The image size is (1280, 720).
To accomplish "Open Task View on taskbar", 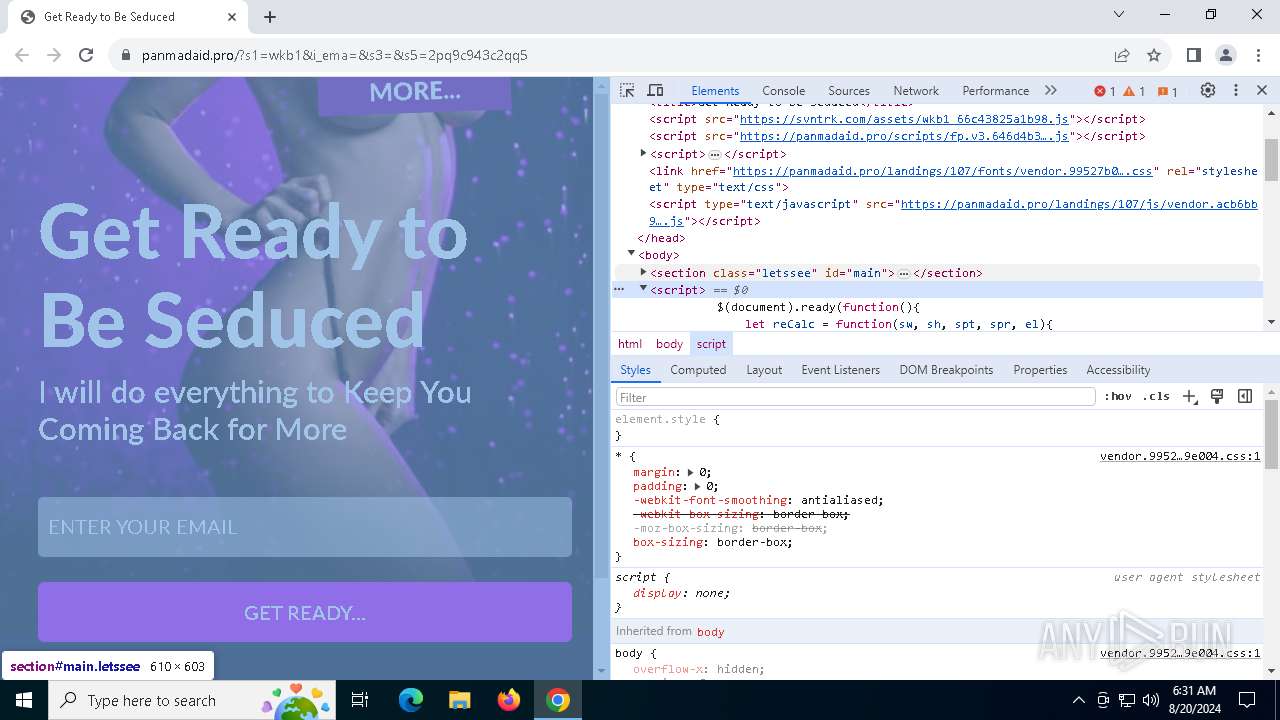I will point(360,700).
